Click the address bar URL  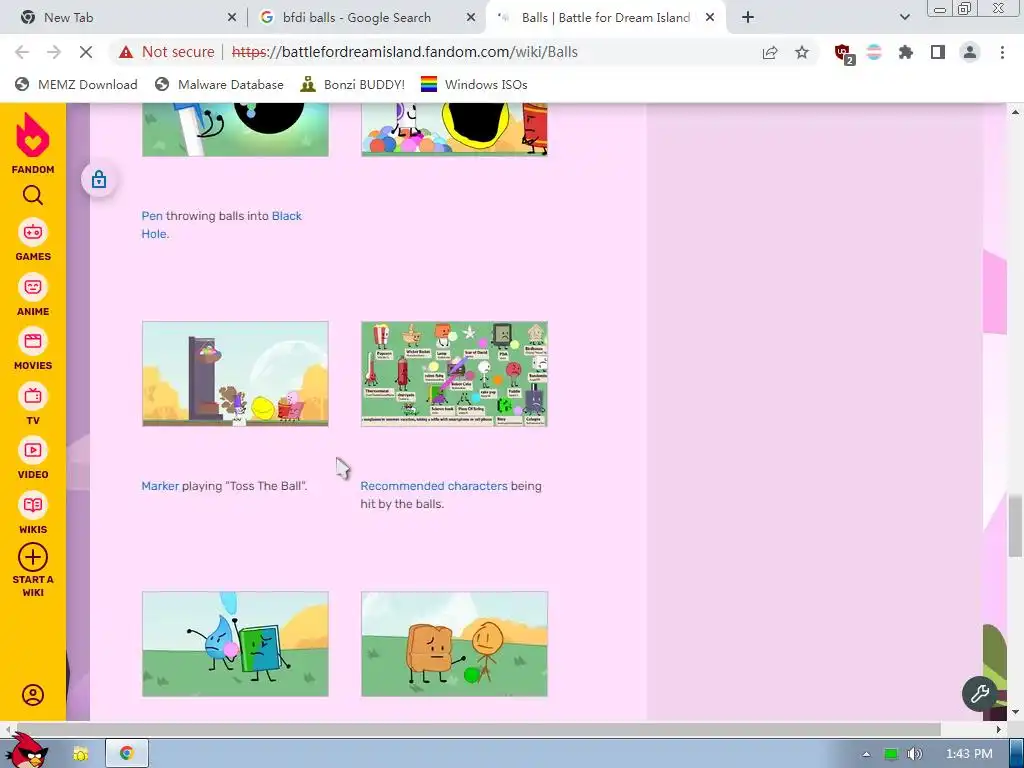[x=405, y=52]
